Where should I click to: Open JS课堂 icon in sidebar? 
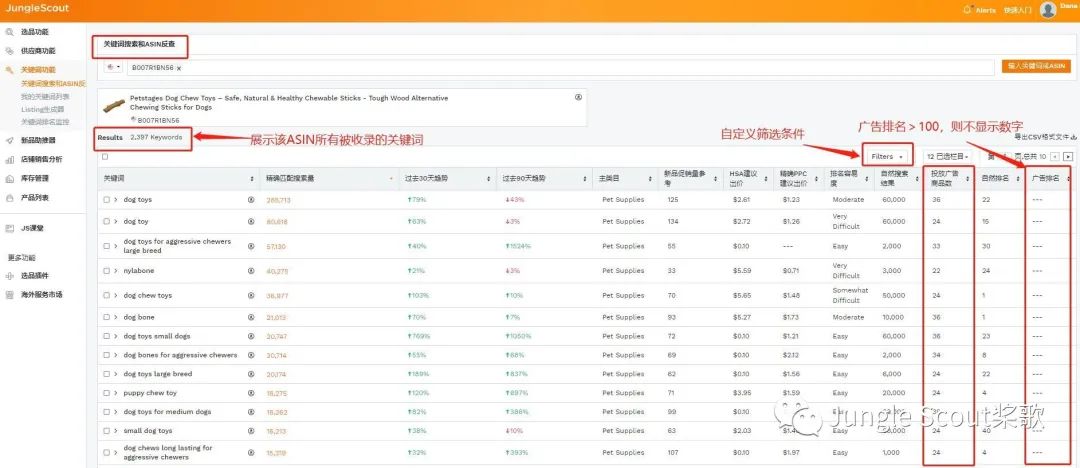(x=9, y=228)
